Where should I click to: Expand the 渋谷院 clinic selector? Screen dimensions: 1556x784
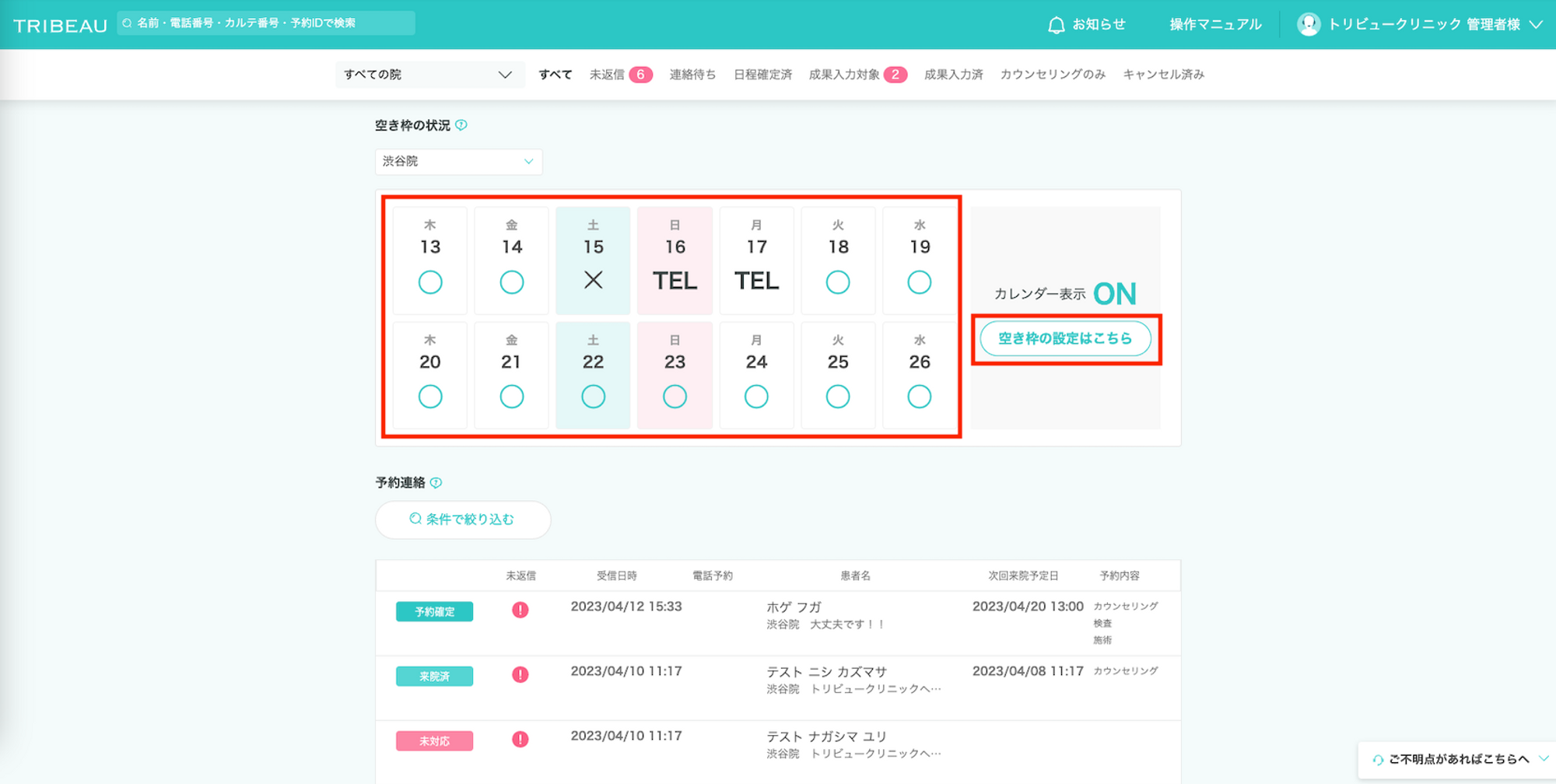(x=458, y=162)
